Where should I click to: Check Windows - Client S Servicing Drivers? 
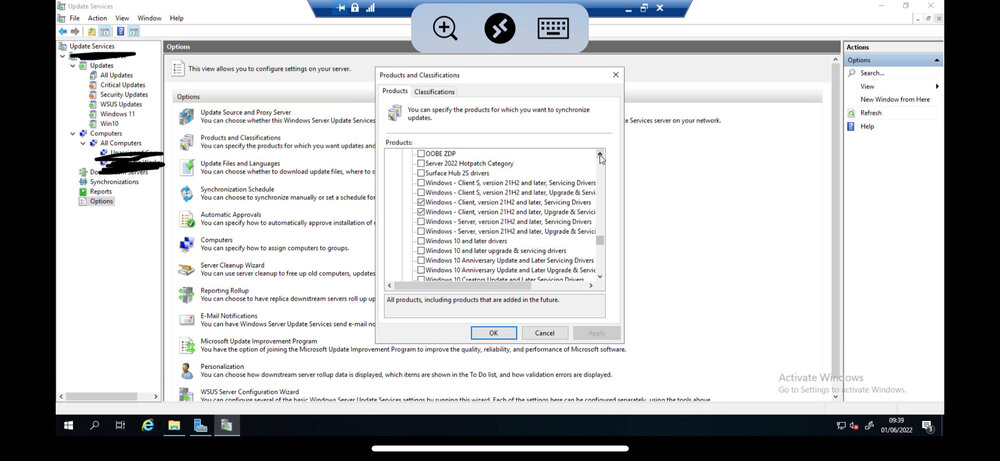tap(420, 183)
